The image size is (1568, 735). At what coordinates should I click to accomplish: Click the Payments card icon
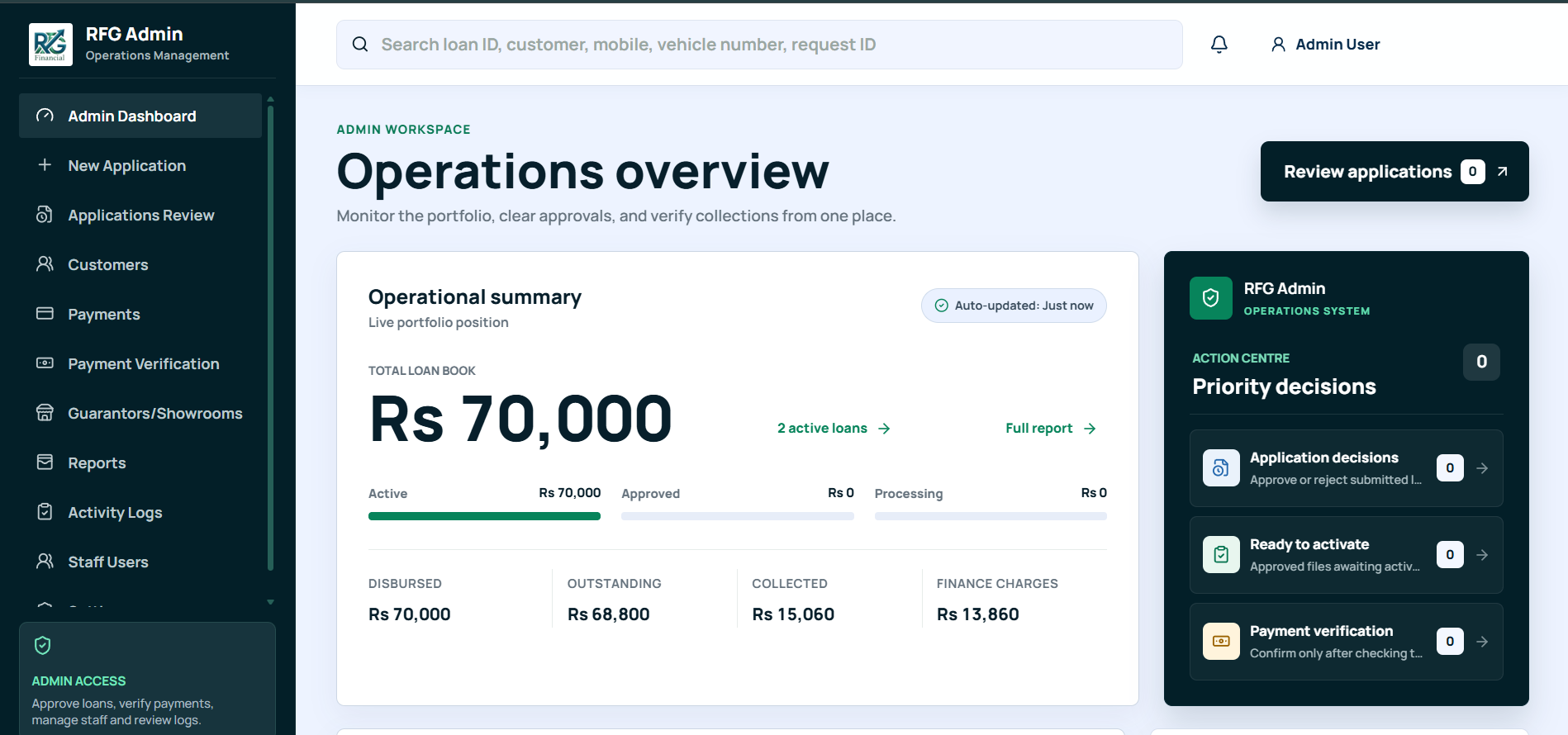[45, 314]
